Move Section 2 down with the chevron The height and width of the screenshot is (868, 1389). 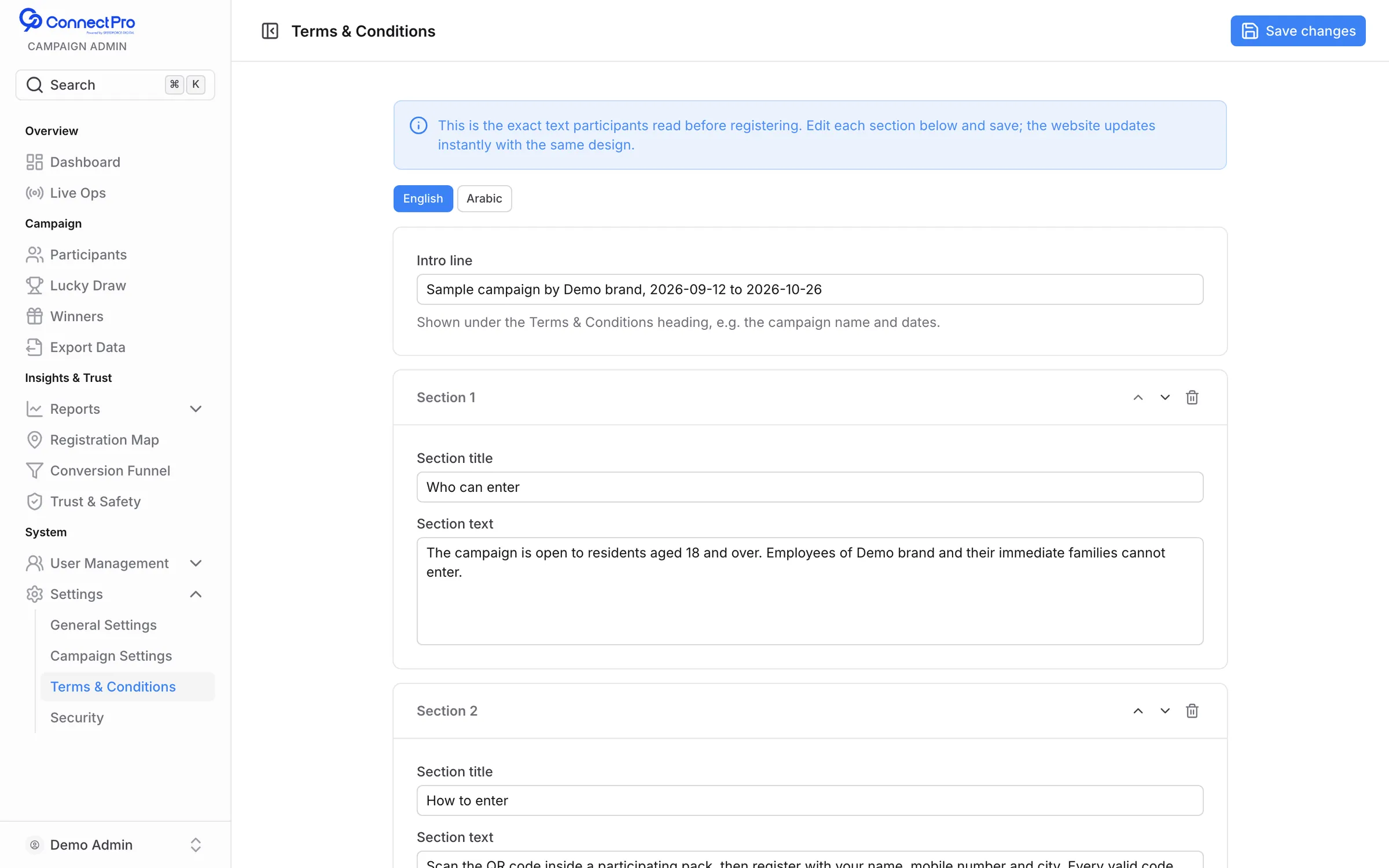tap(1165, 711)
